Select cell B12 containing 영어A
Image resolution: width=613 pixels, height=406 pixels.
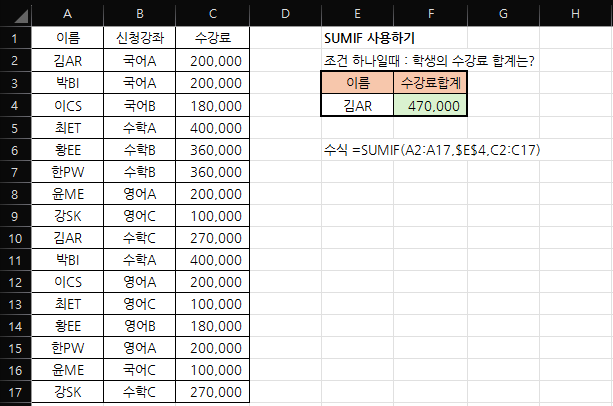tap(140, 282)
